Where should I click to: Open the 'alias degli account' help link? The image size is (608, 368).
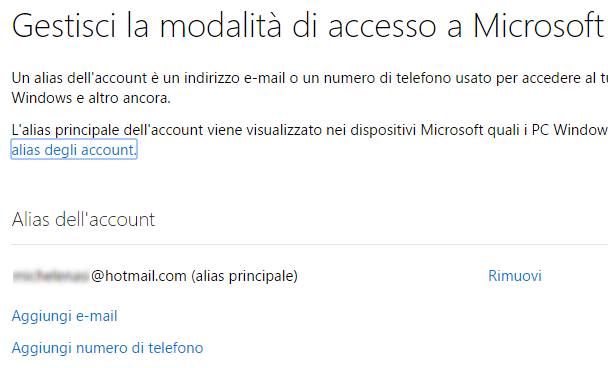coord(74,150)
